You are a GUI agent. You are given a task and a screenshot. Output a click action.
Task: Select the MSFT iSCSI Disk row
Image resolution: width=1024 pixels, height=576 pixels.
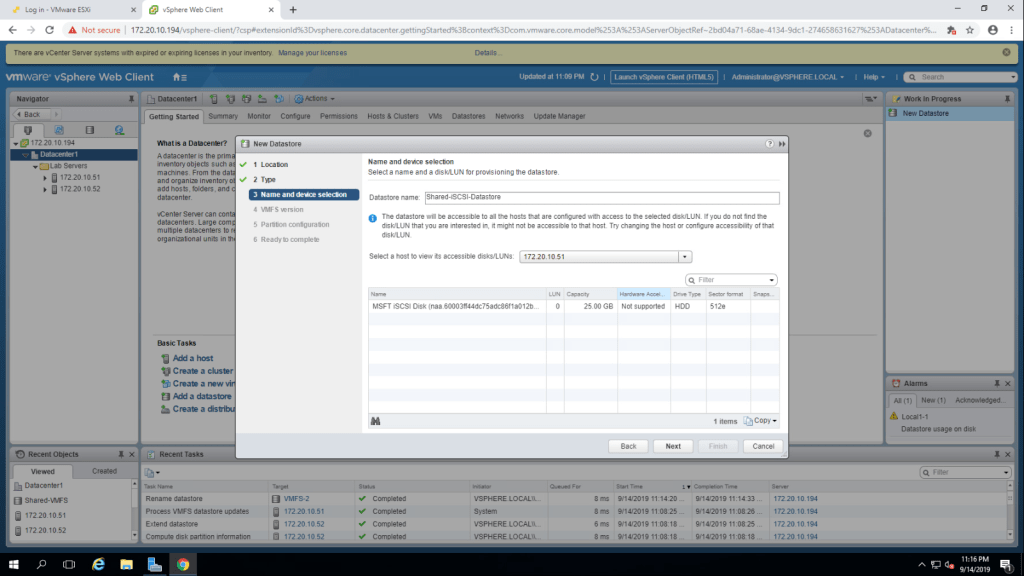(455, 306)
